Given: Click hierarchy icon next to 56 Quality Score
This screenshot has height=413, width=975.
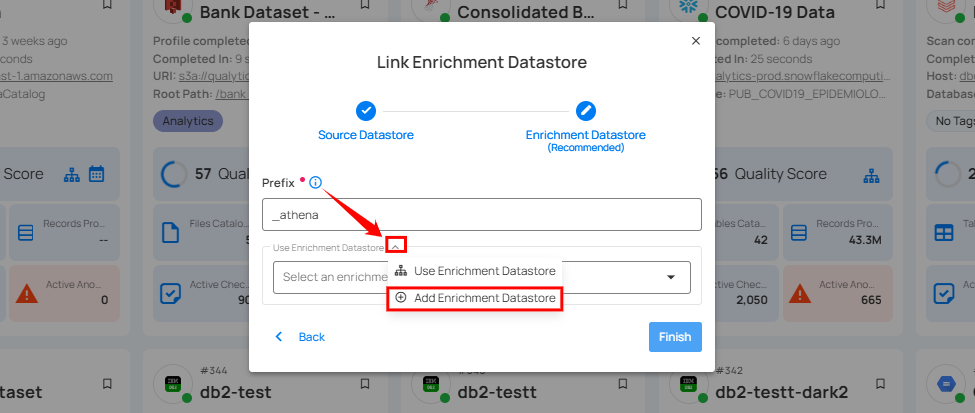Looking at the screenshot, I should click(x=871, y=175).
